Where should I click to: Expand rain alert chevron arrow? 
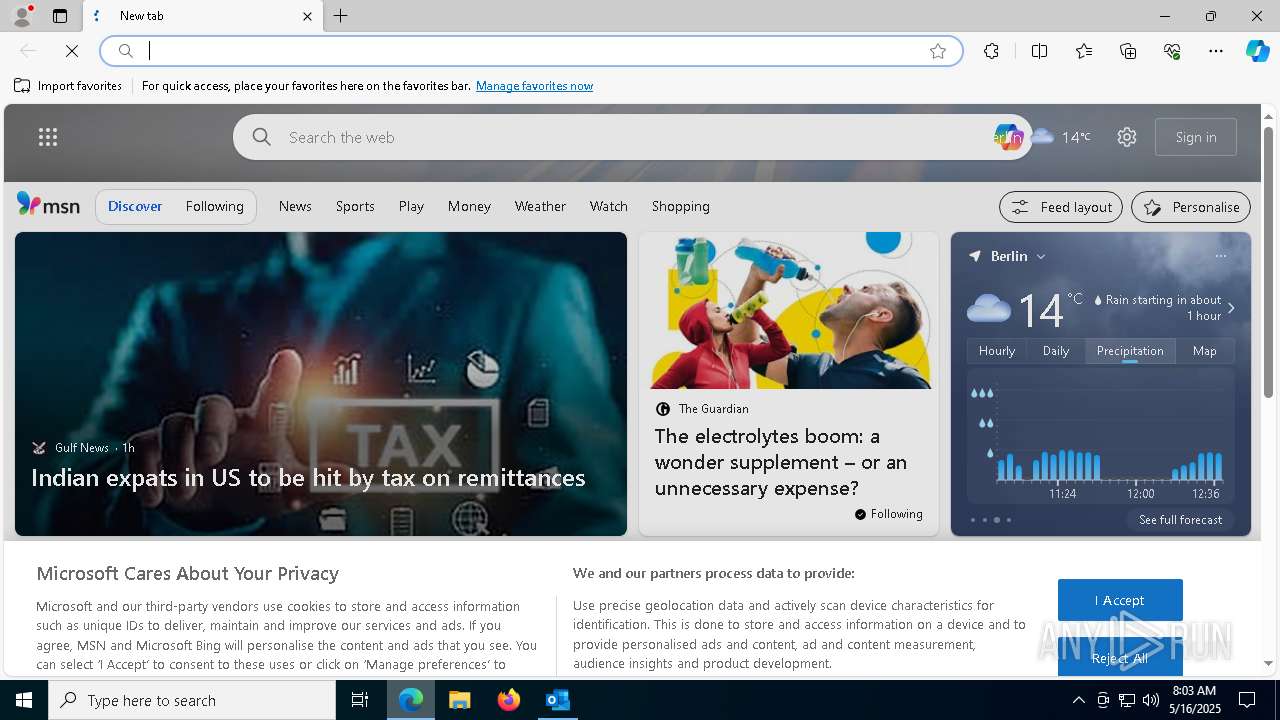click(x=1231, y=308)
